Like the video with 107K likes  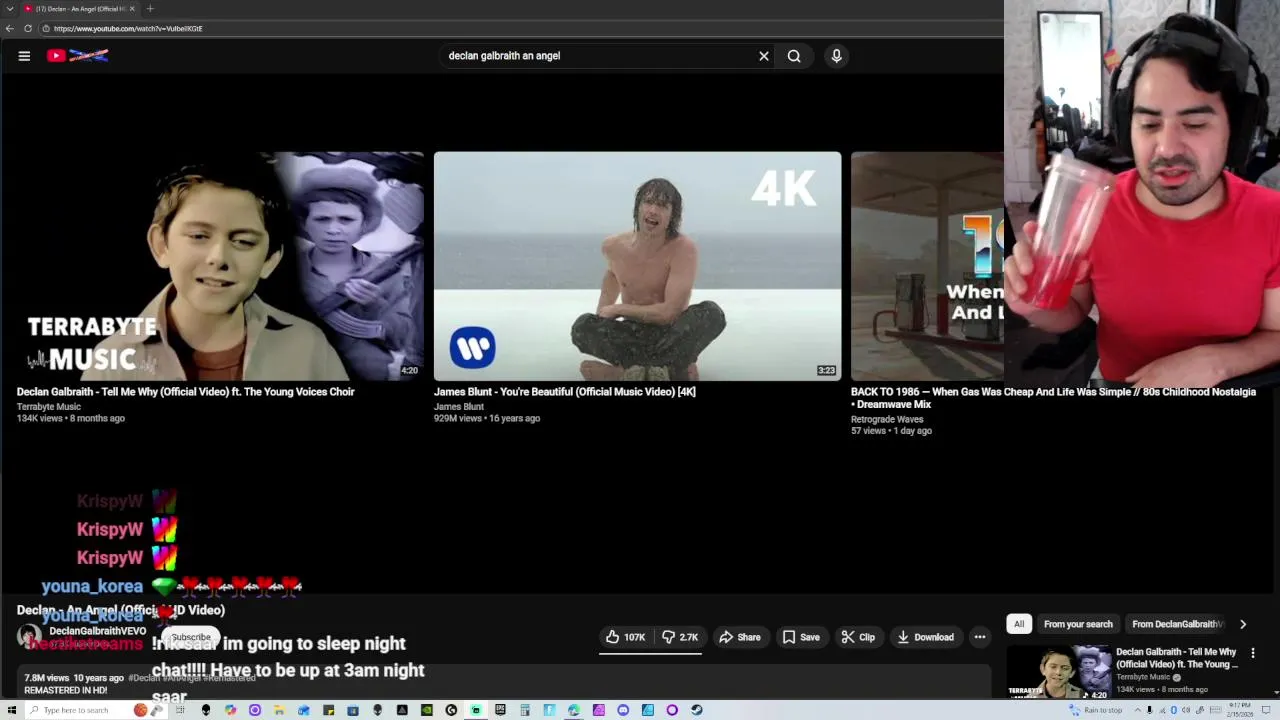tap(625, 637)
